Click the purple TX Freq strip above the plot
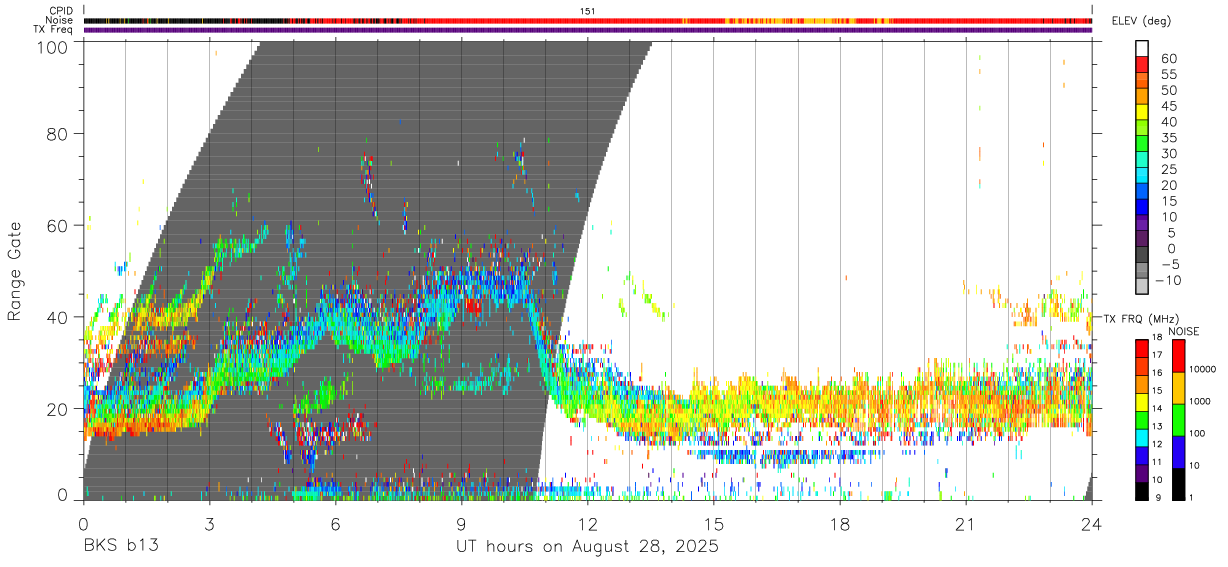 pyautogui.click(x=588, y=30)
